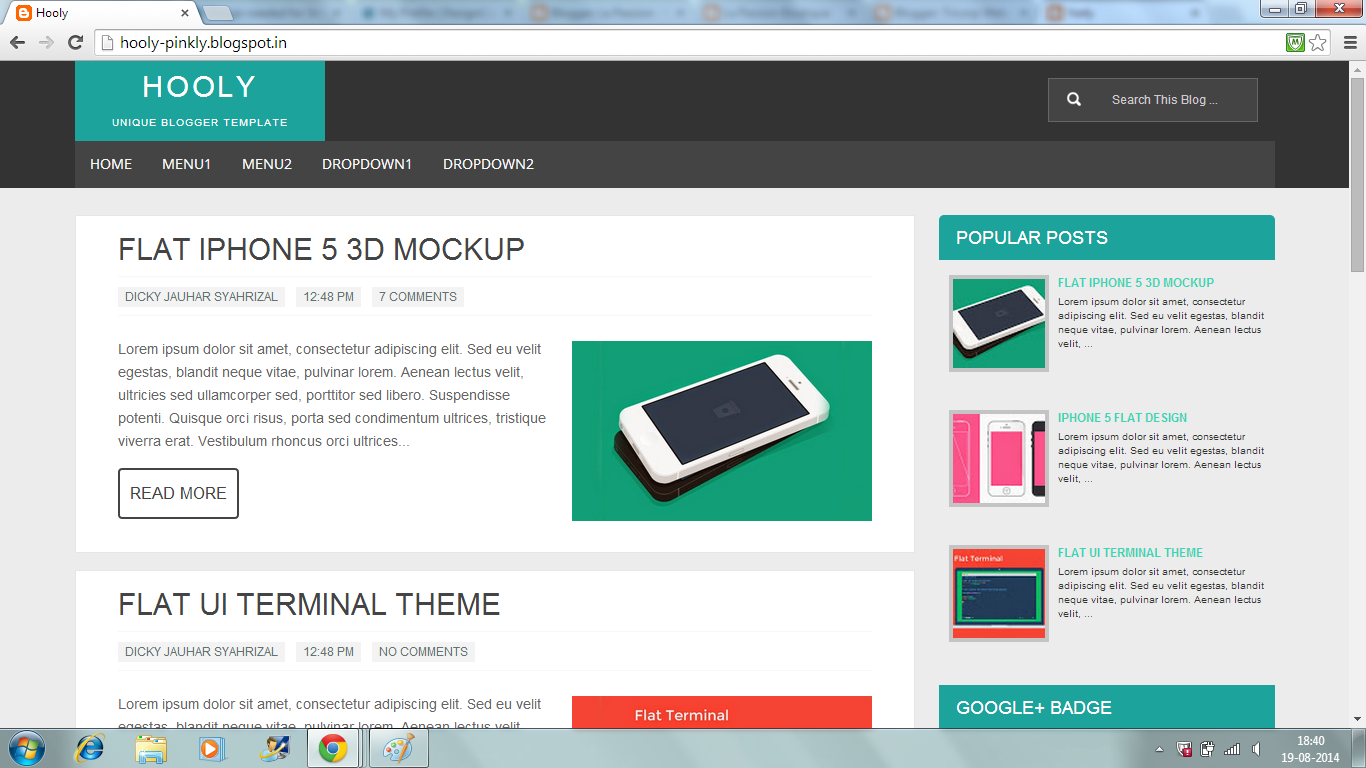Click the IPHONE 5 FLAT DESIGN post thumbnail

click(998, 458)
